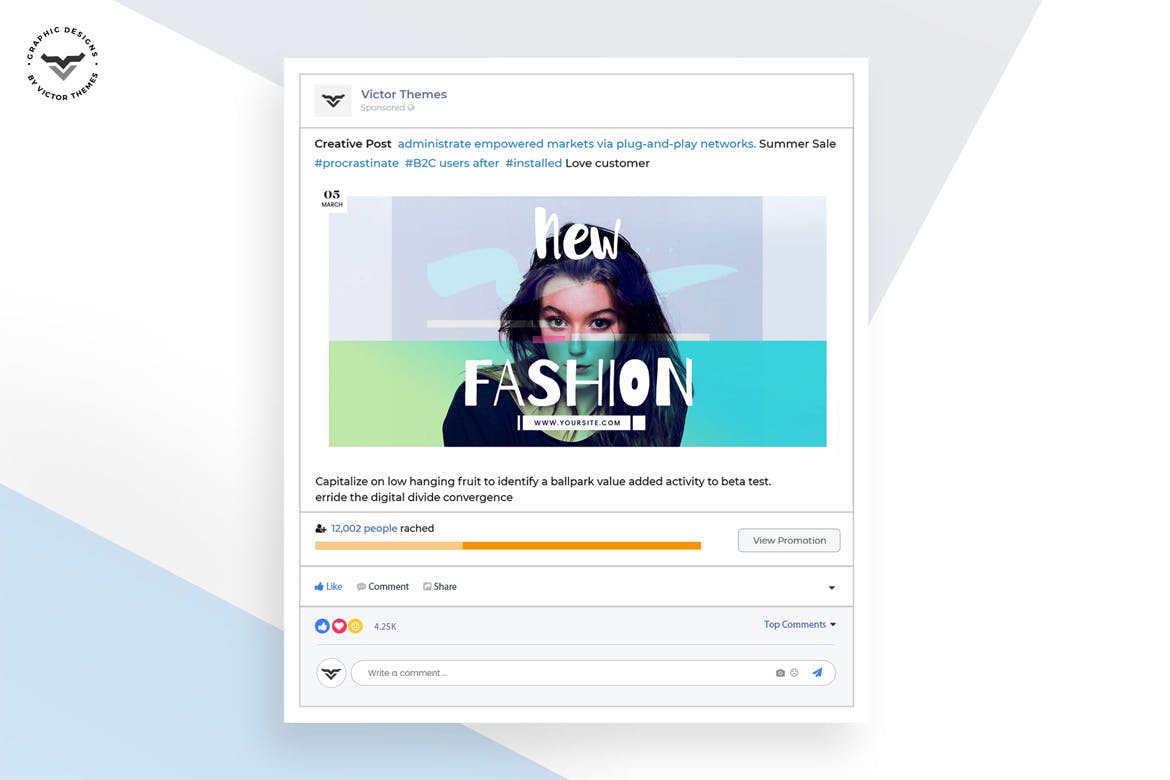Expand the Top Comments dropdown
This screenshot has width=1170, height=780.
(799, 625)
